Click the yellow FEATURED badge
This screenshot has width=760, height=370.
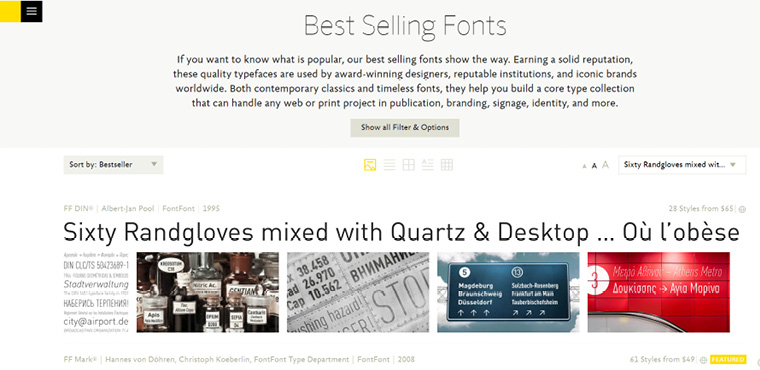tap(728, 360)
